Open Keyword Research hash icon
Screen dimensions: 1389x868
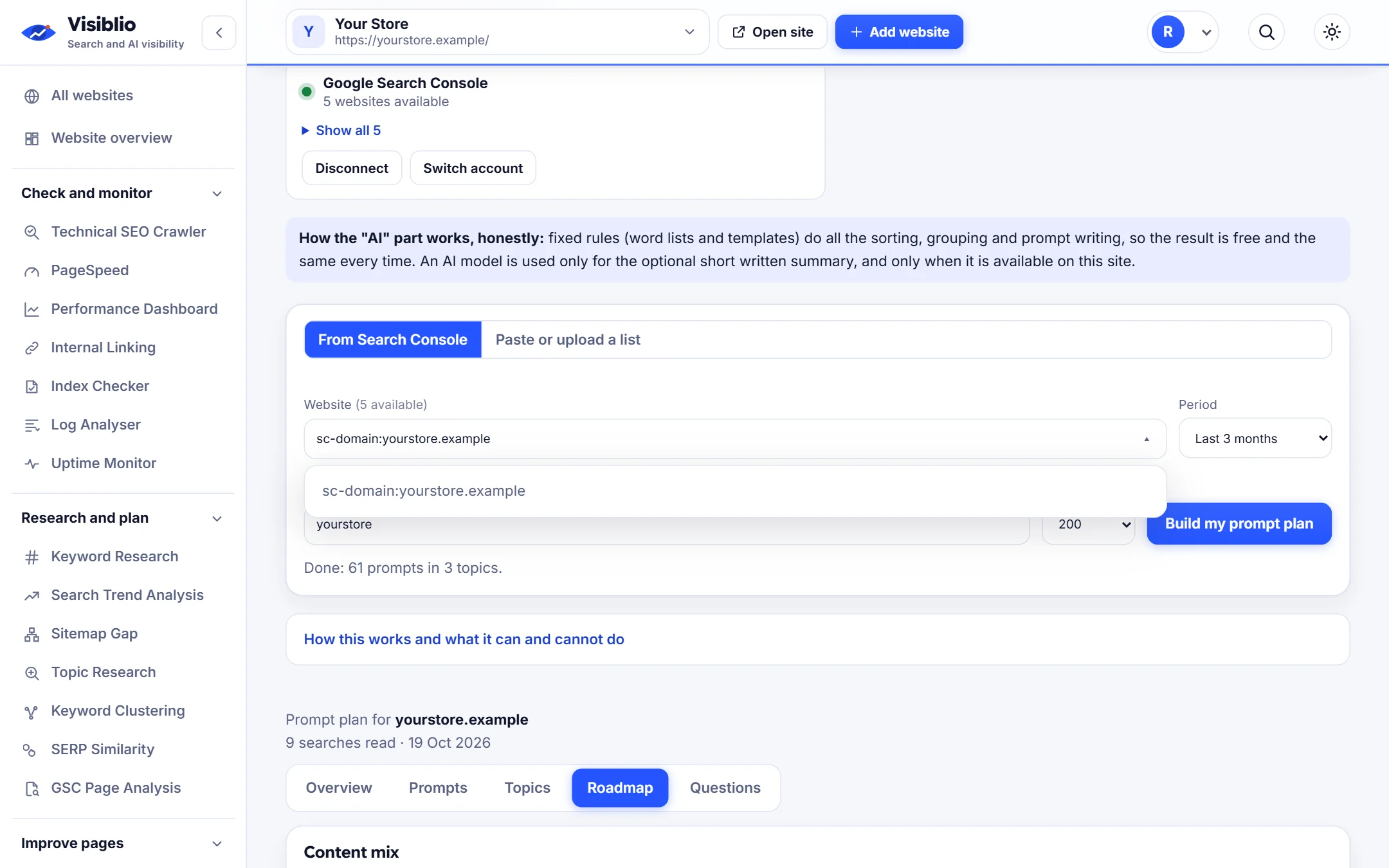click(x=32, y=557)
